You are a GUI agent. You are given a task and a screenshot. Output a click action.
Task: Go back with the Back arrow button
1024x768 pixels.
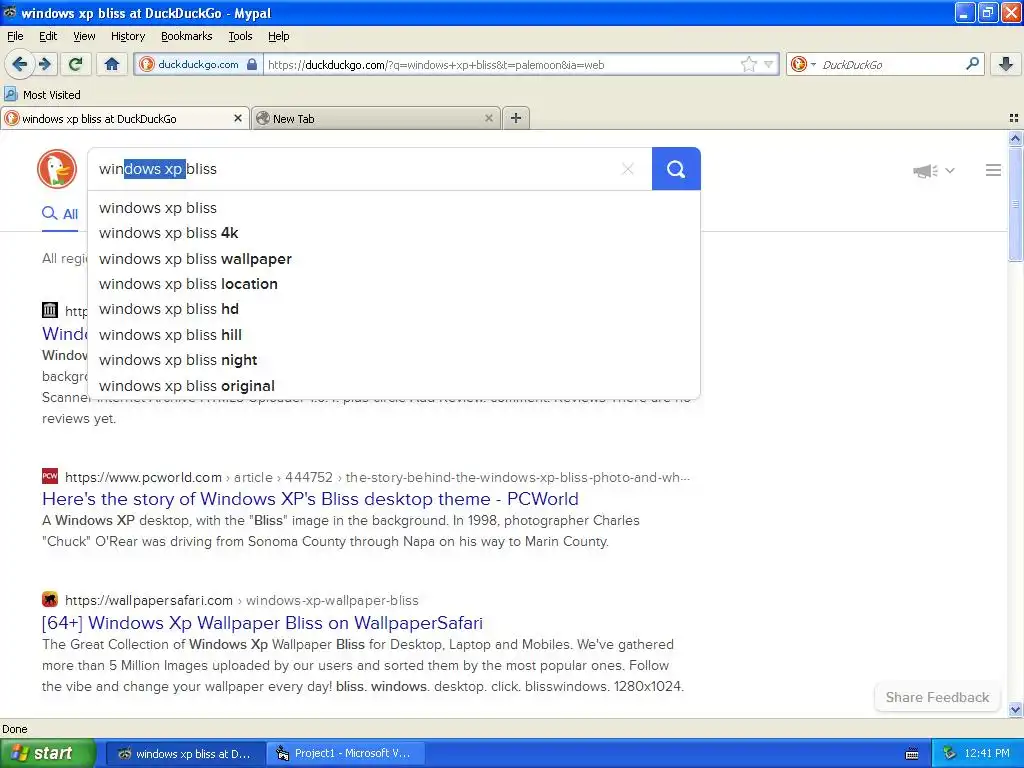(20, 64)
